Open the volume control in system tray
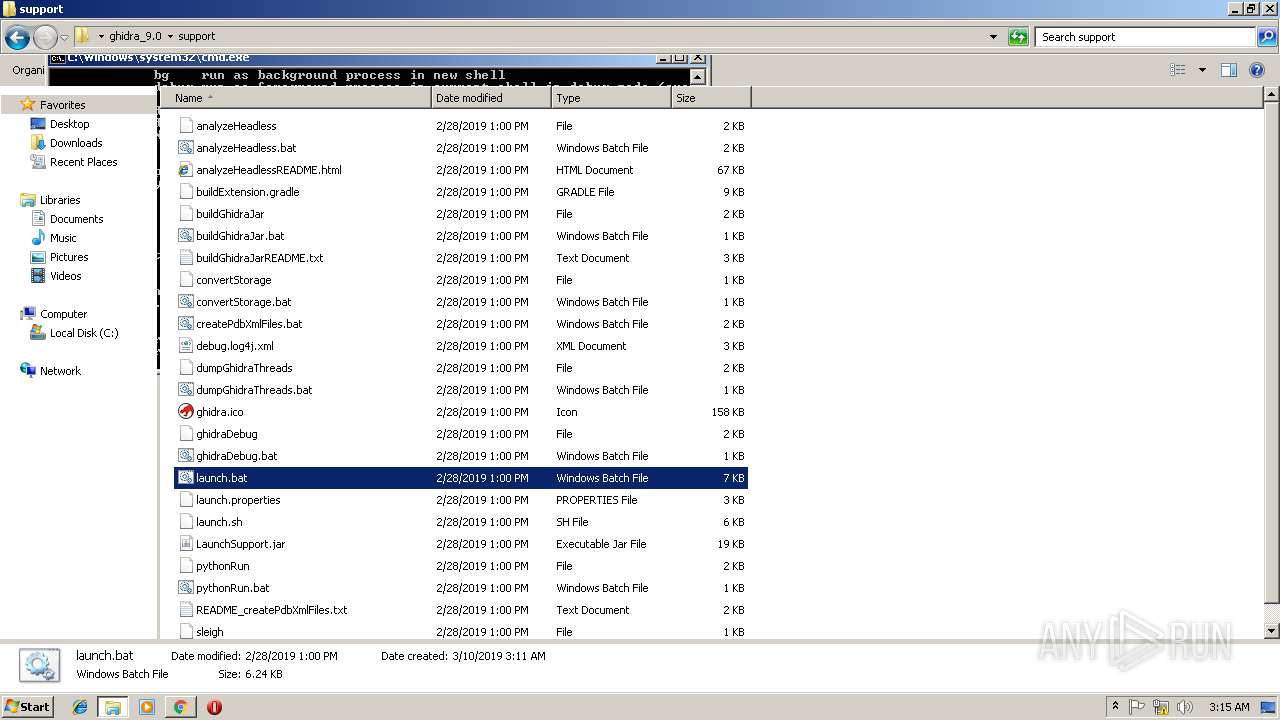 pyautogui.click(x=1184, y=707)
